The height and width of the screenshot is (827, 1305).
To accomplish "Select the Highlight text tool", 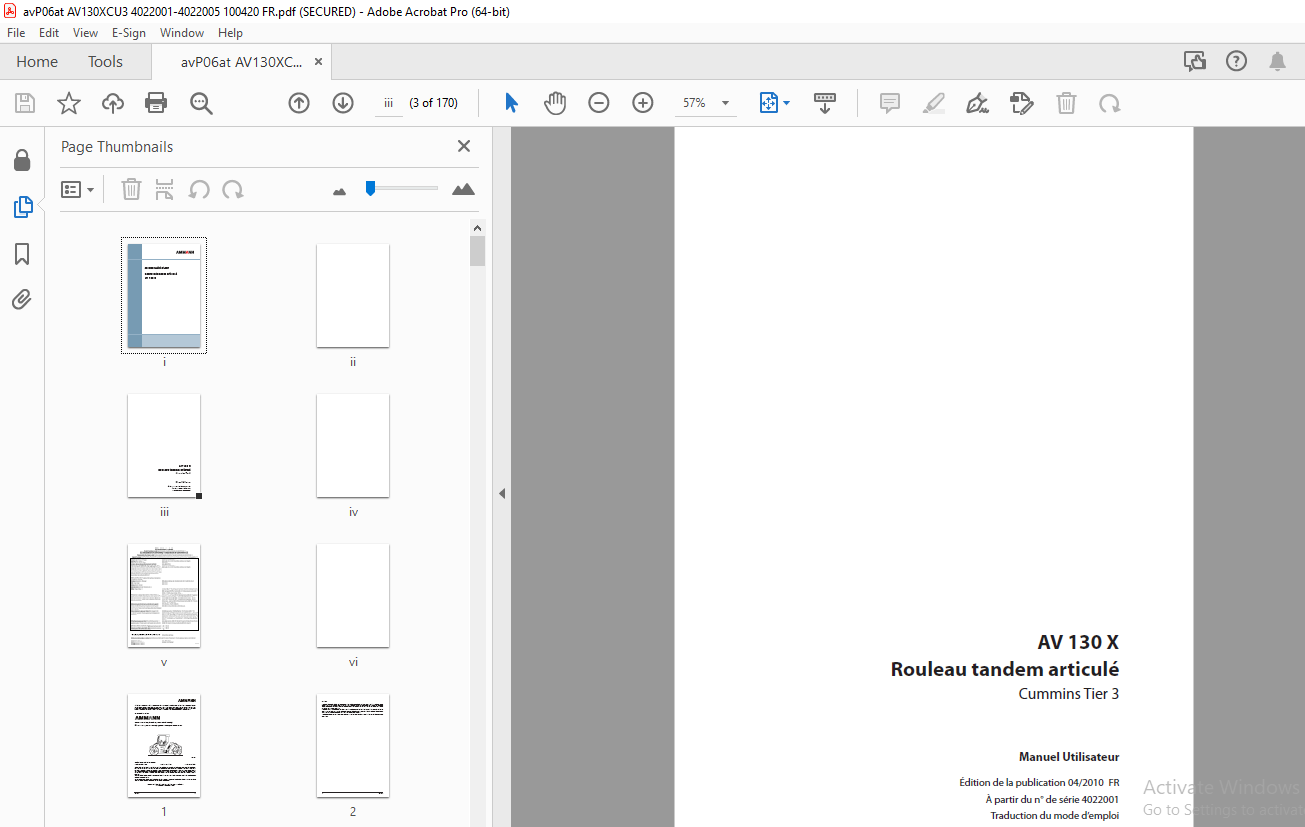I will (934, 103).
